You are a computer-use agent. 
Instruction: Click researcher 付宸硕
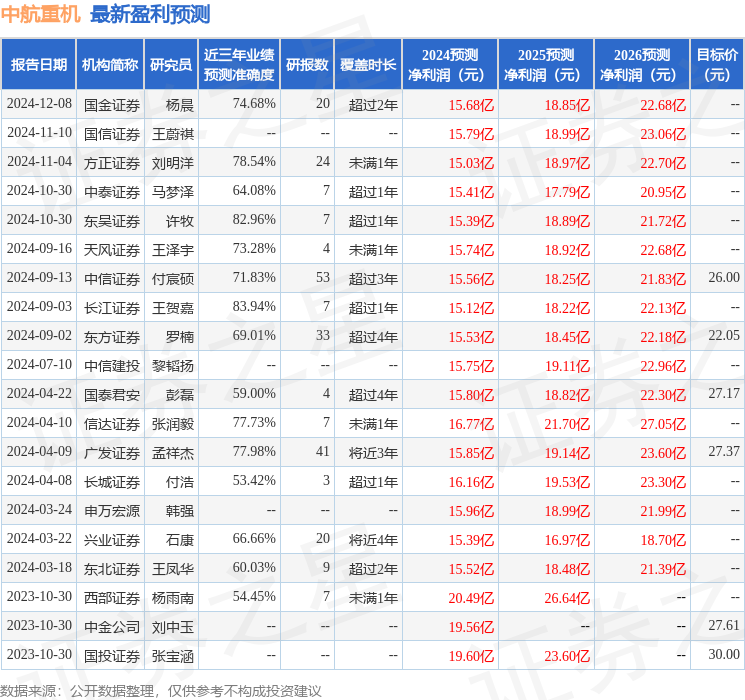tap(173, 279)
